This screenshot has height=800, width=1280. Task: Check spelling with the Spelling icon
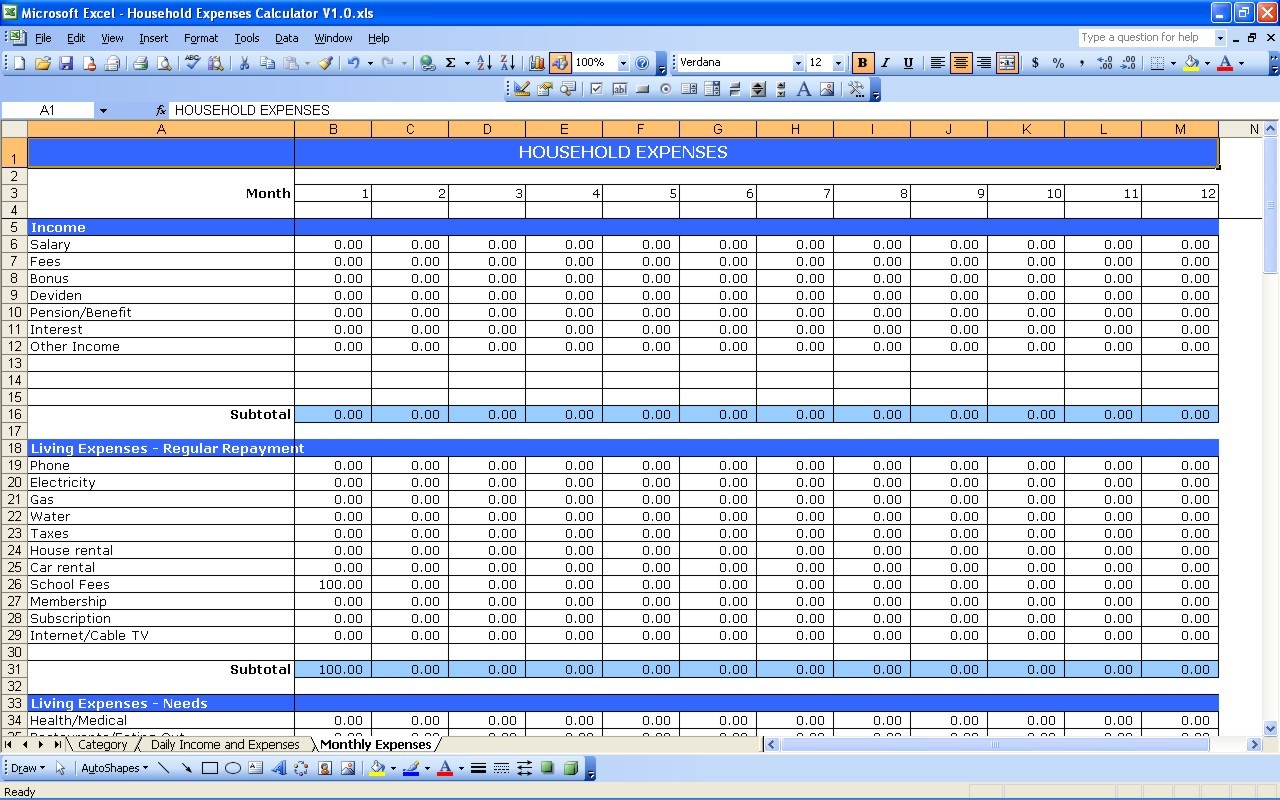coord(192,62)
